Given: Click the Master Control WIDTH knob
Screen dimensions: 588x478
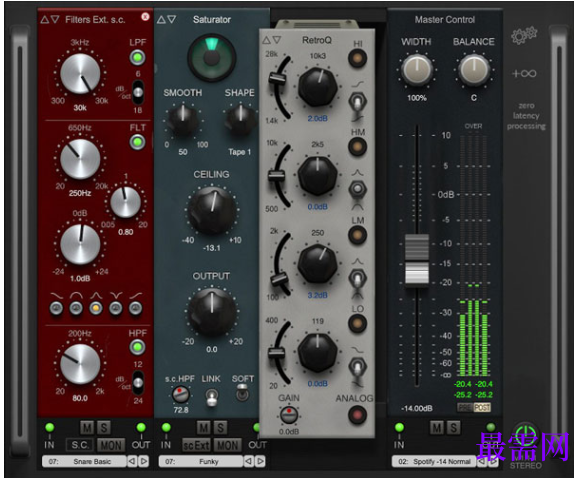Looking at the screenshot, I should click(416, 70).
